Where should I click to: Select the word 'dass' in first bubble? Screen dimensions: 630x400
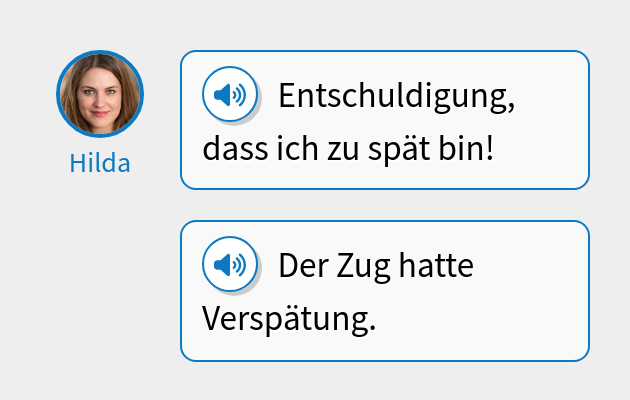coord(229,152)
